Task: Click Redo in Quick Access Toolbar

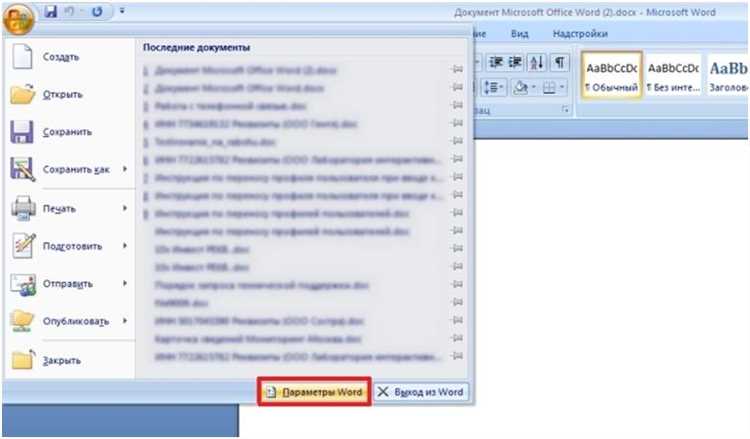Action: click(97, 11)
